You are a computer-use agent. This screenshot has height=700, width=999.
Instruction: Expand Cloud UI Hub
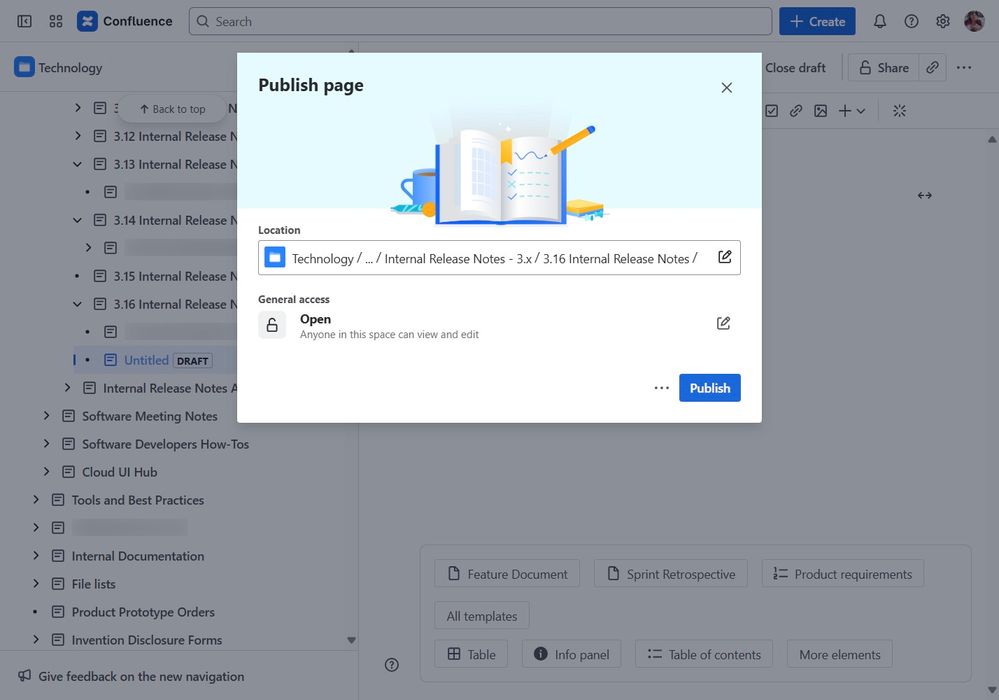pyautogui.click(x=47, y=471)
